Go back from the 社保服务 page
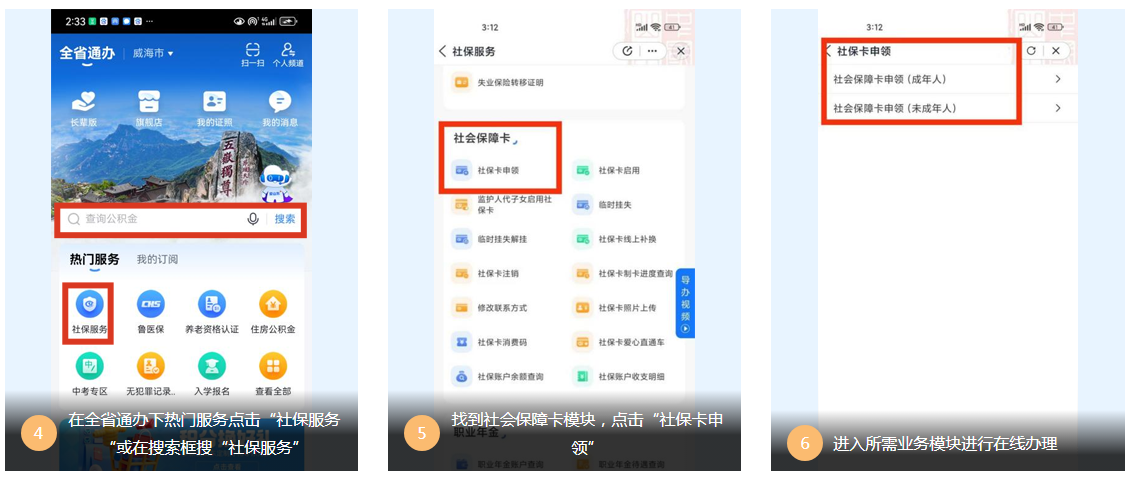Image resolution: width=1135 pixels, height=480 pixels. [x=443, y=51]
